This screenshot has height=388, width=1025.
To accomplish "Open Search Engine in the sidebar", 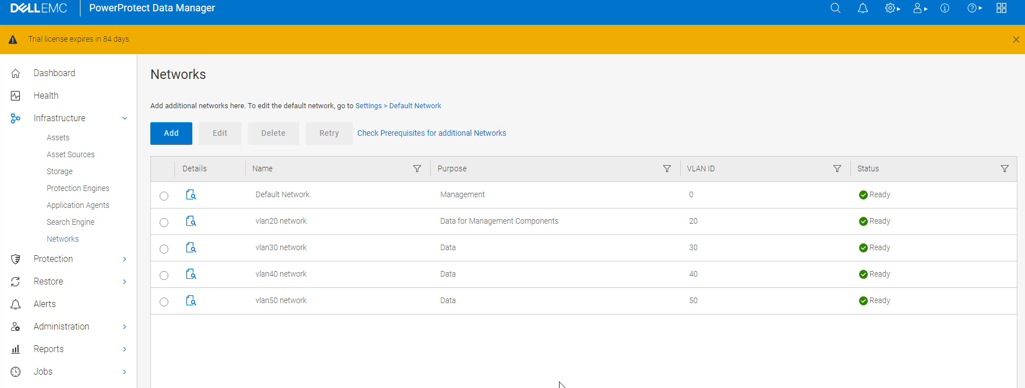I will tap(71, 222).
